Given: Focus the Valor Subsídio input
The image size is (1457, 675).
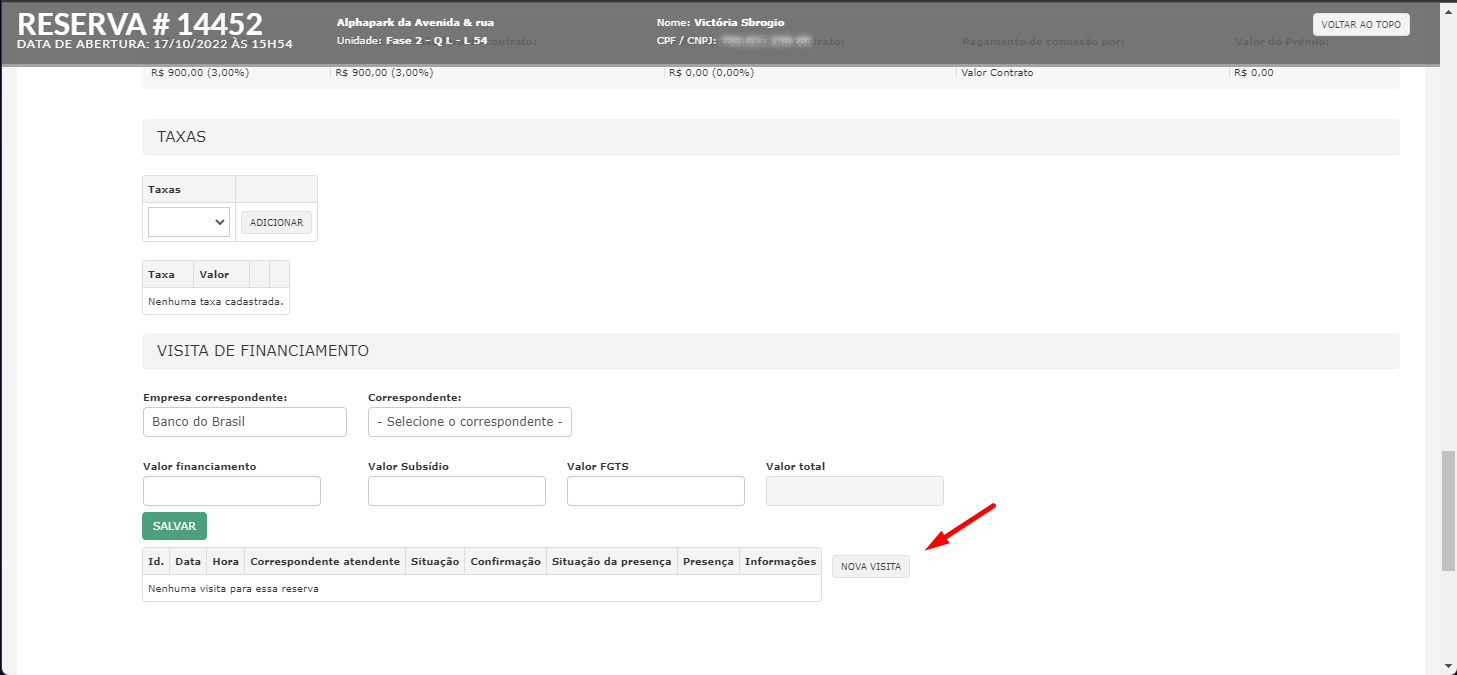Looking at the screenshot, I should (457, 491).
